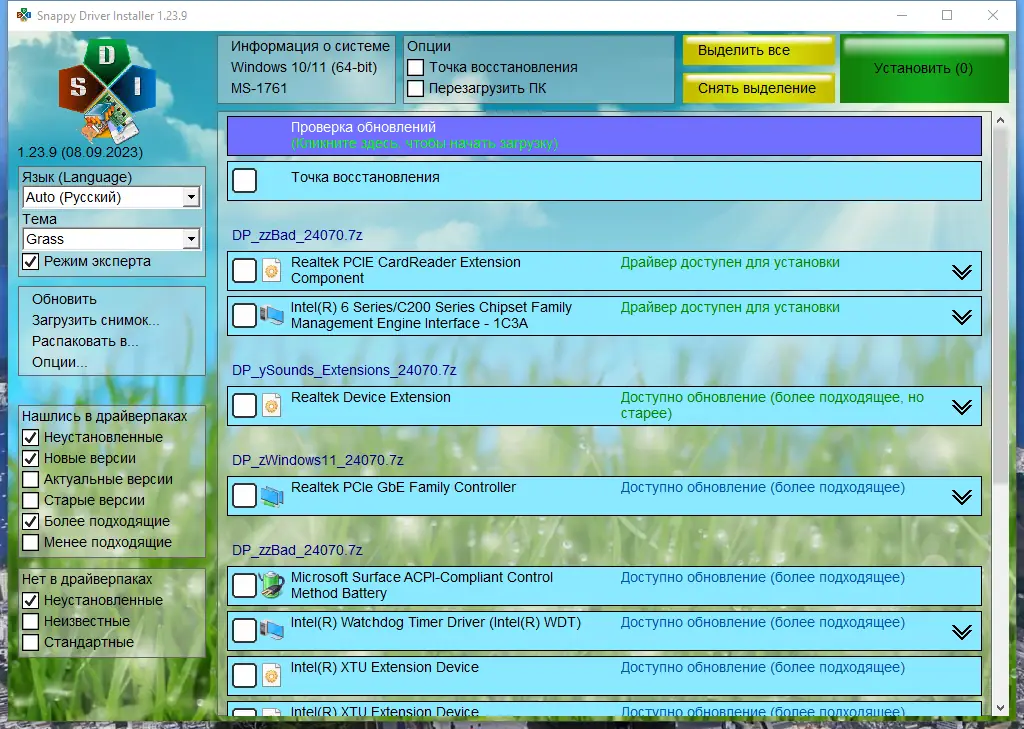Click the version text 1.23.9 (08.09.2023)
Screen dimensions: 1024x729
(80, 152)
